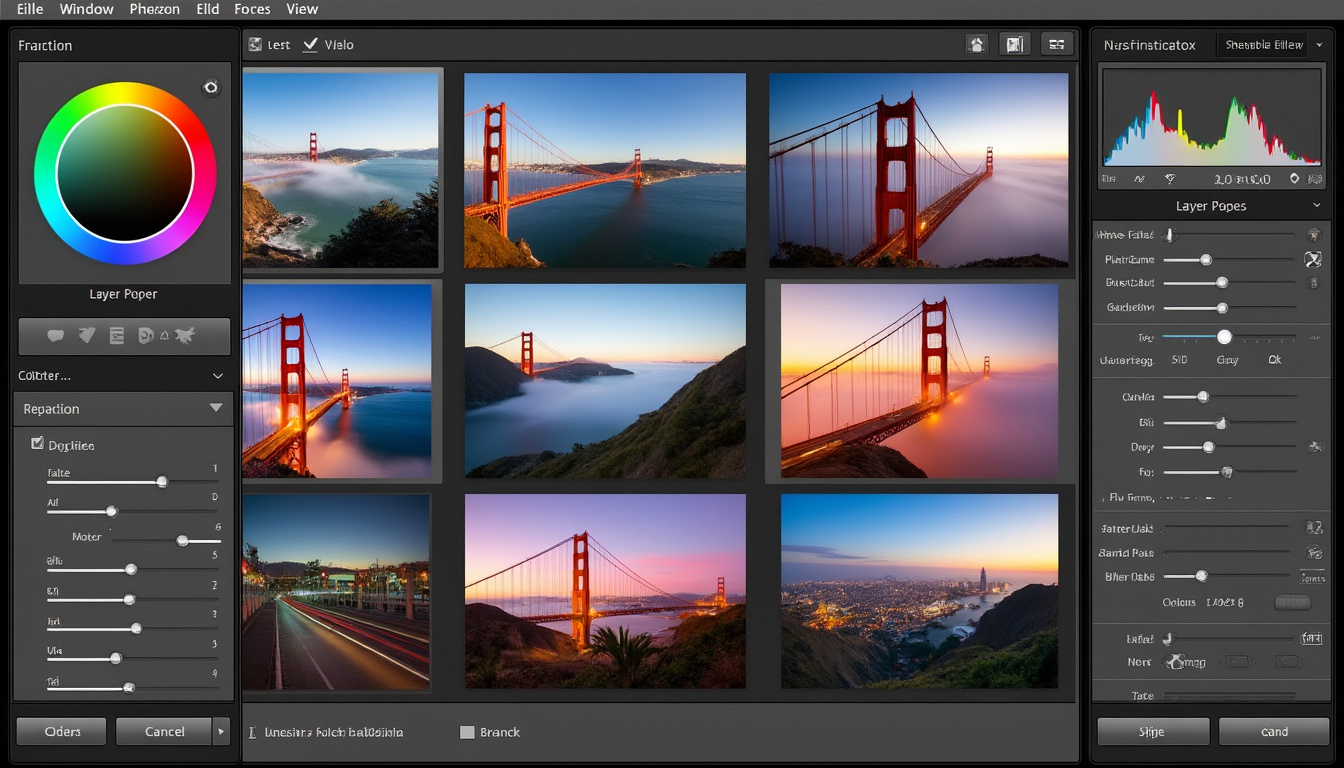Click the circular icon beside the color wheel
Screen dimensions: 1344x768
pyautogui.click(x=210, y=87)
